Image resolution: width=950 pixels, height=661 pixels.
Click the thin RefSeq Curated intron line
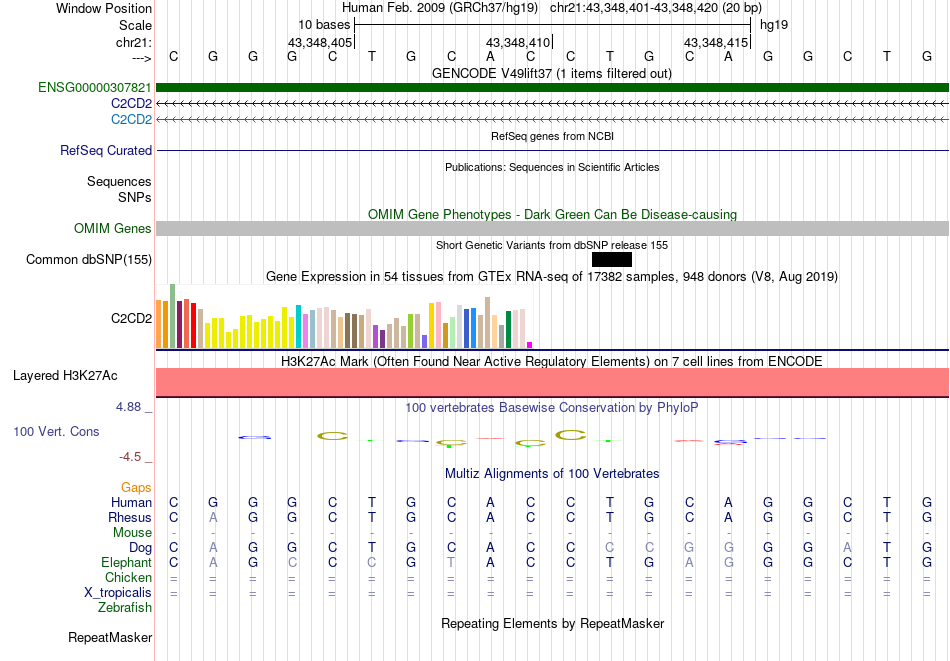(552, 150)
